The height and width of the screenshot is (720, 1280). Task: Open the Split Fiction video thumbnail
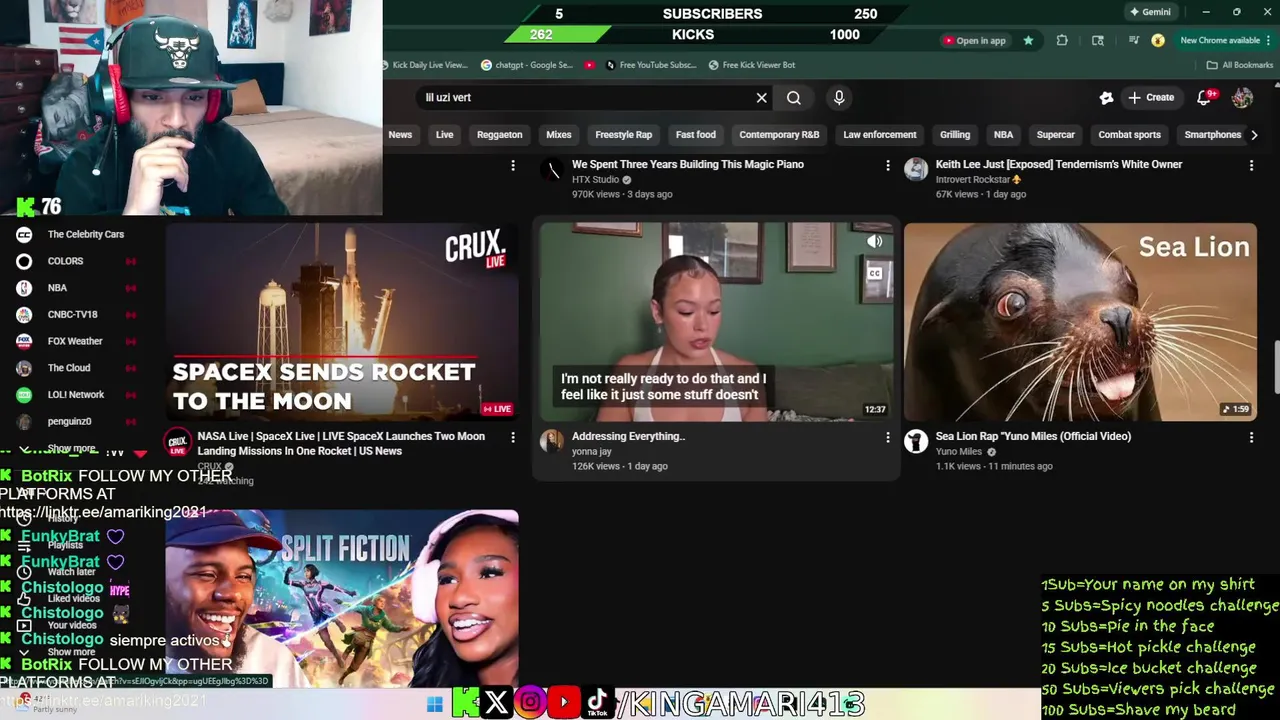click(342, 598)
